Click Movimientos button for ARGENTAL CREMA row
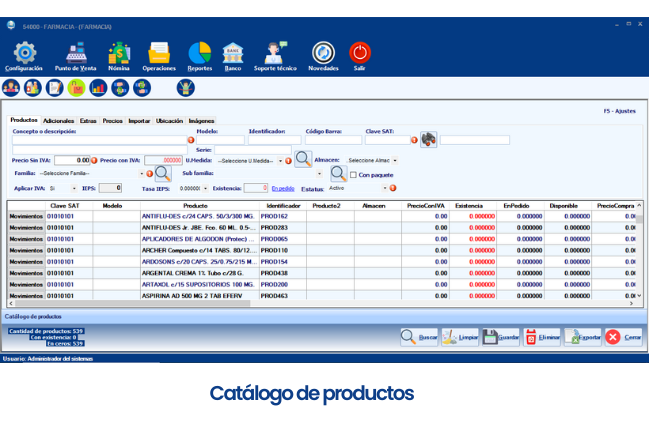 pyautogui.click(x=26, y=273)
